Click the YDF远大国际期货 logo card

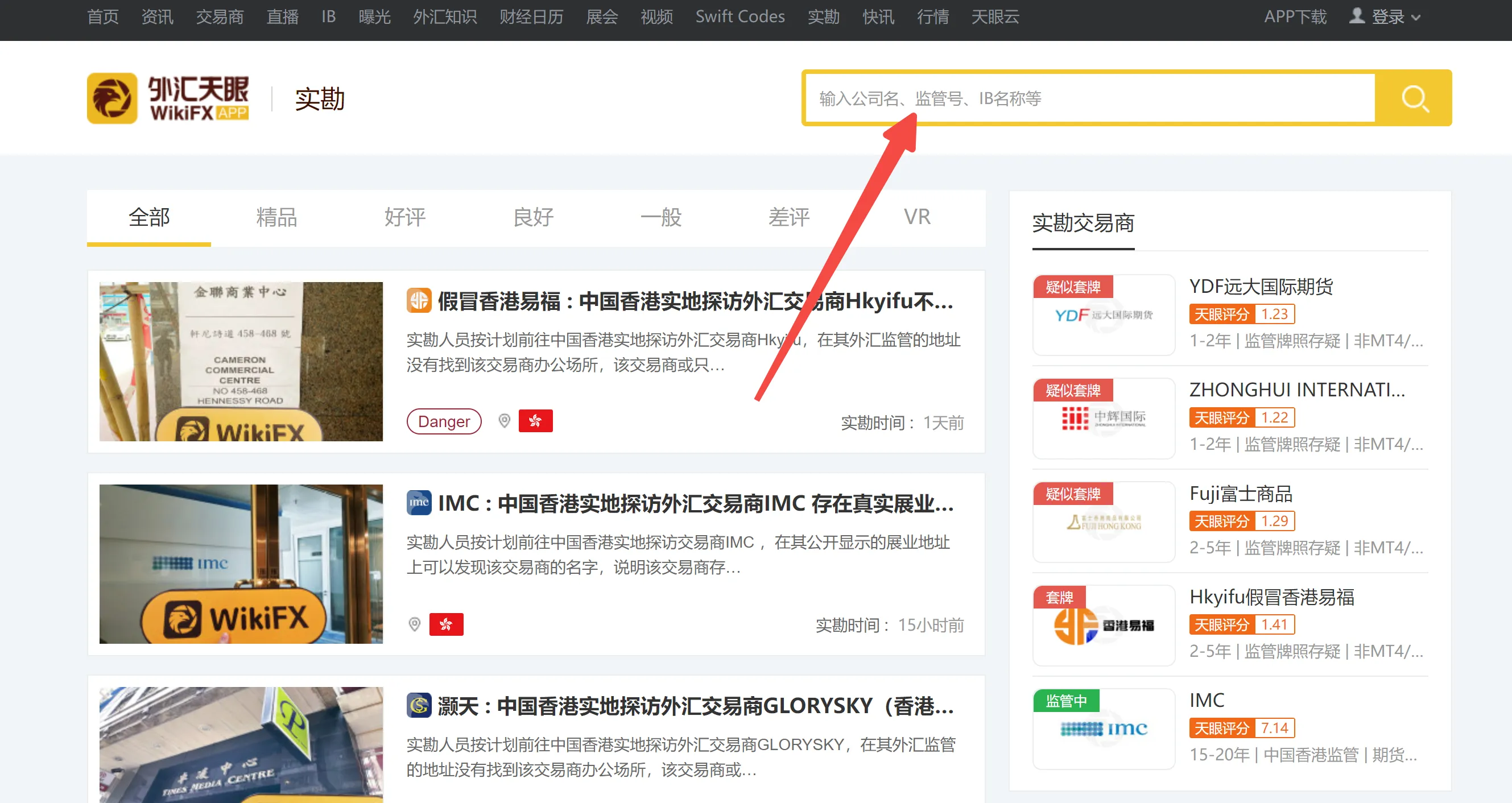point(1104,315)
